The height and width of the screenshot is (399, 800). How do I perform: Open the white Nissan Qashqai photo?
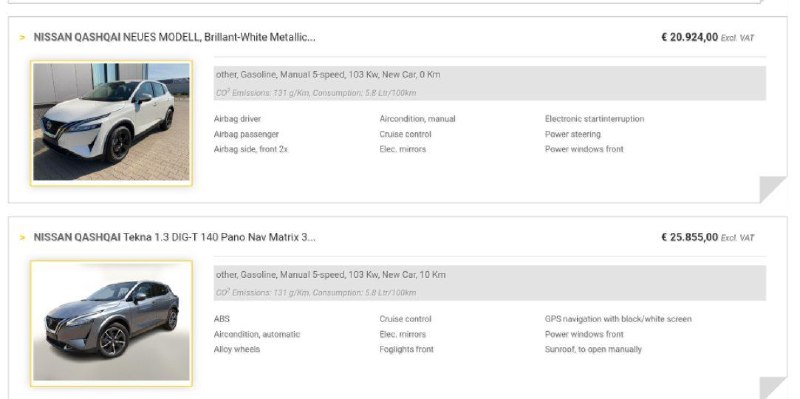click(111, 122)
